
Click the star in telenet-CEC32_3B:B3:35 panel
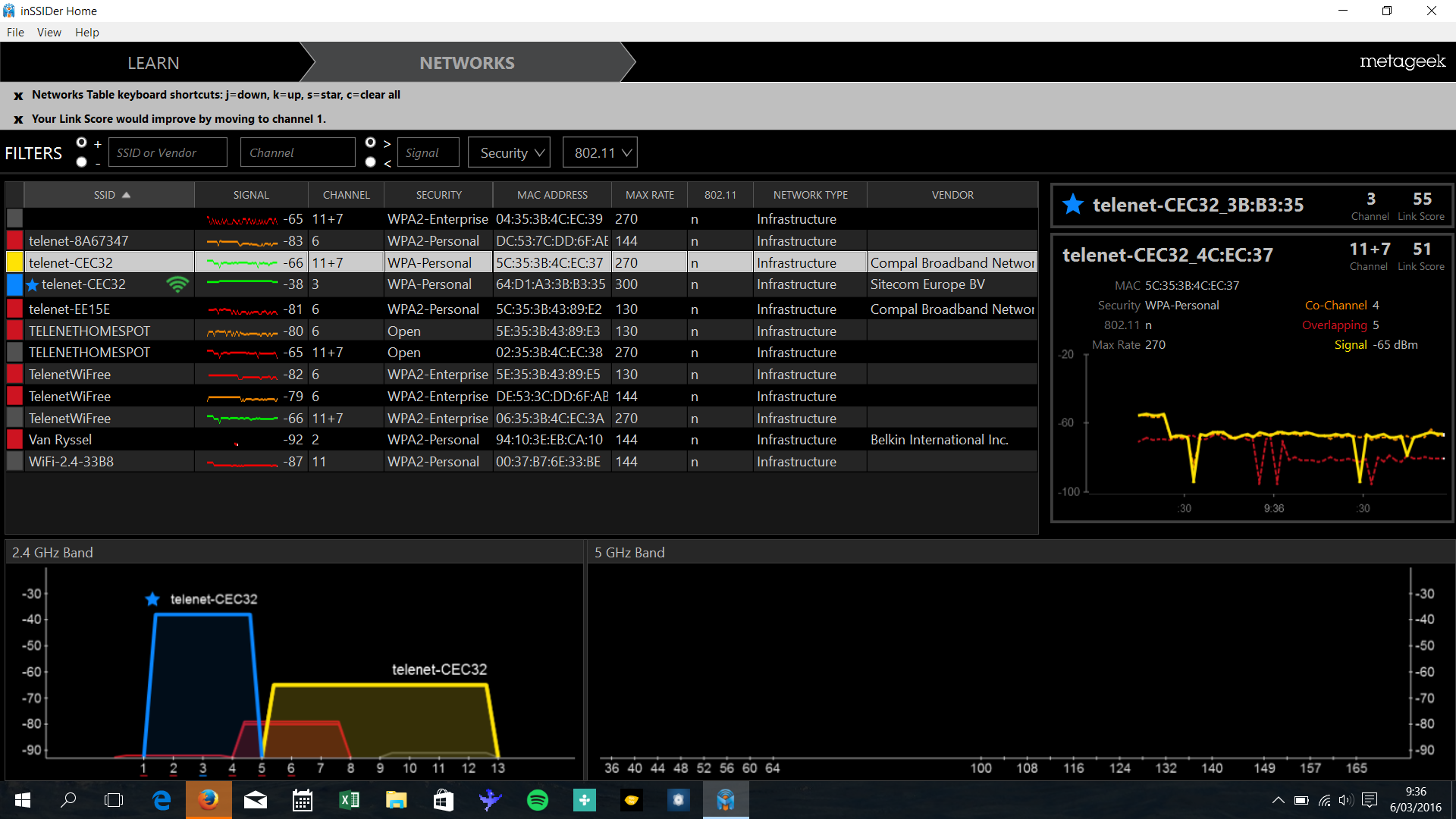coord(1073,204)
